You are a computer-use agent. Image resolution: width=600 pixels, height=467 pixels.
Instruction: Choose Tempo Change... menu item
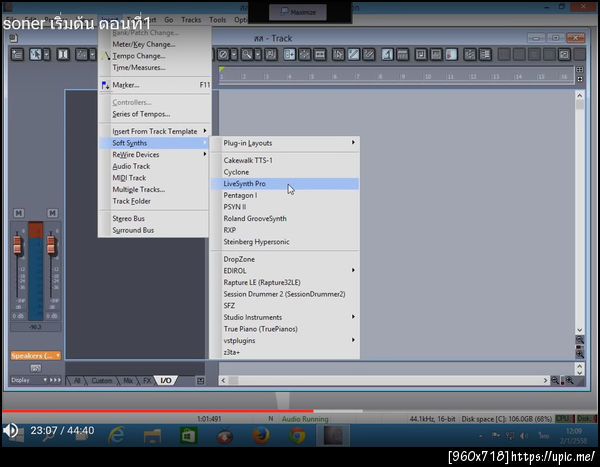pos(155,56)
